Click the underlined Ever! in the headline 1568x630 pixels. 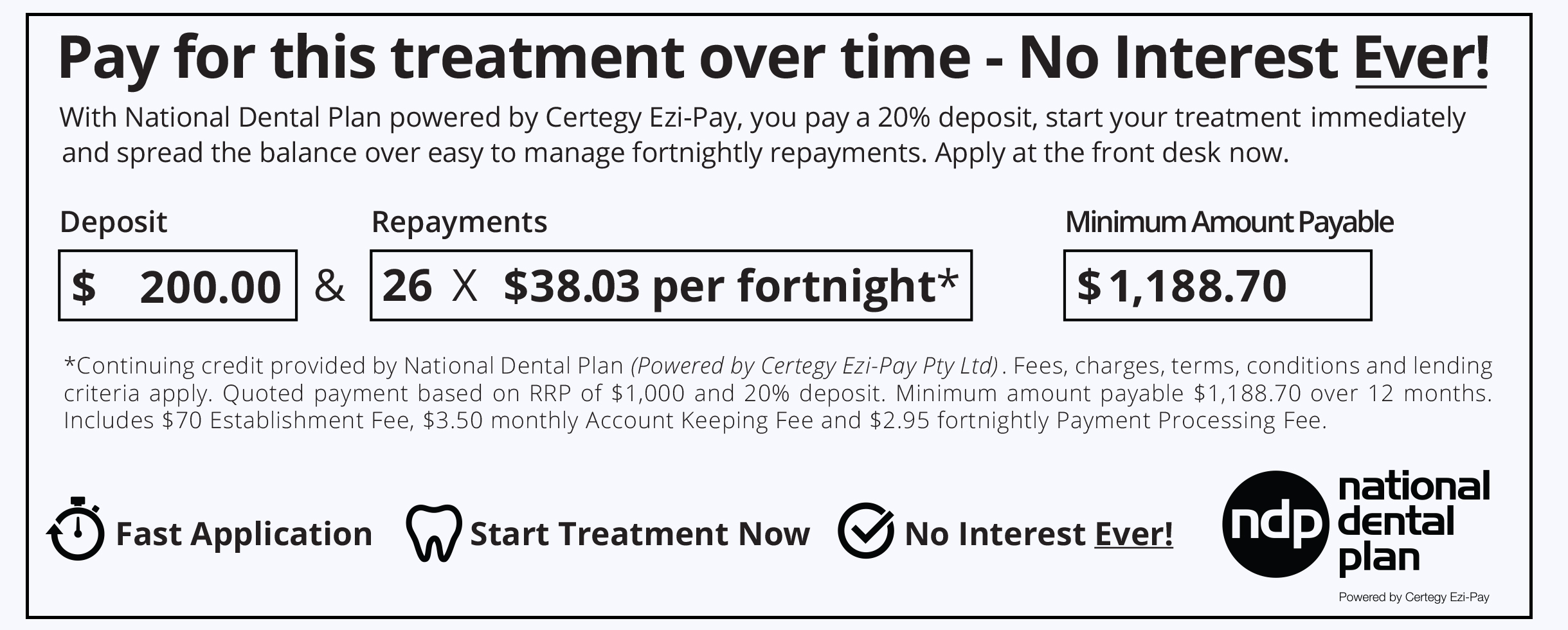(1421, 58)
